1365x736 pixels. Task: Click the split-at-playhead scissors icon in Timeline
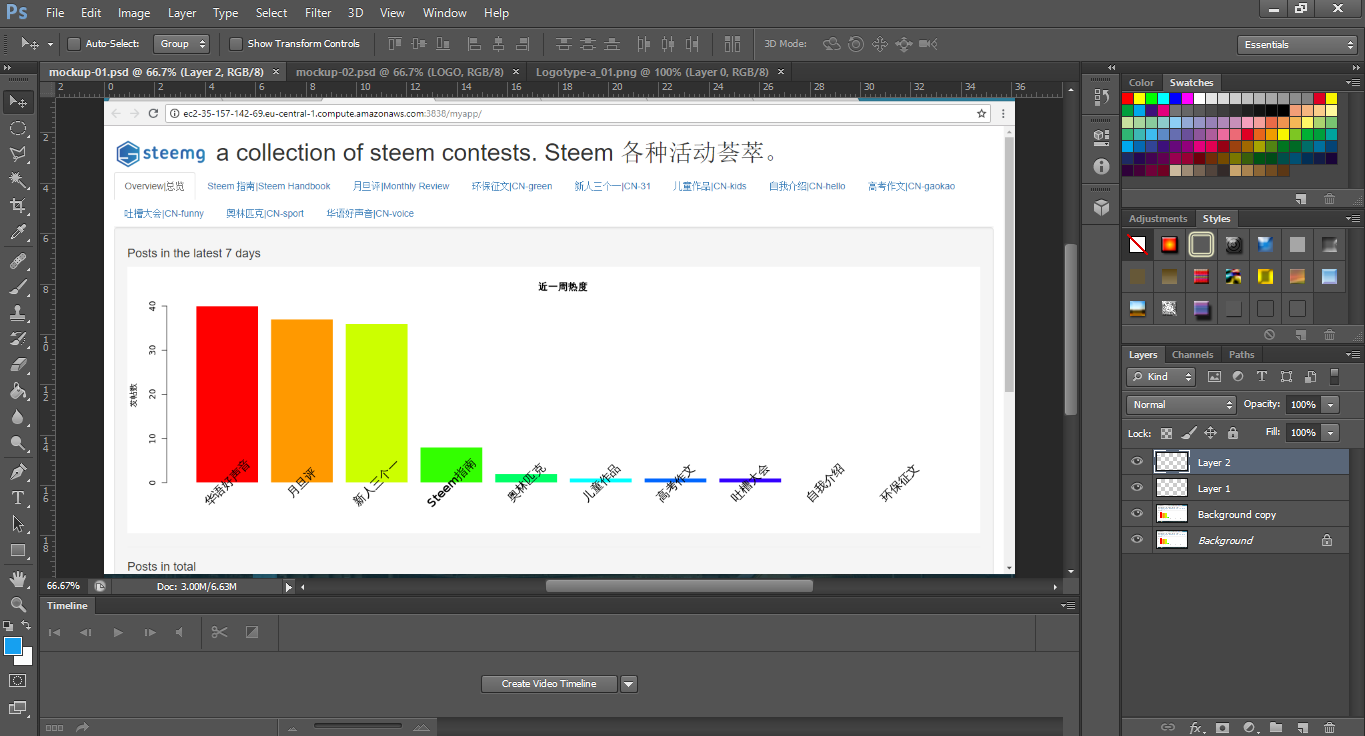tap(220, 632)
